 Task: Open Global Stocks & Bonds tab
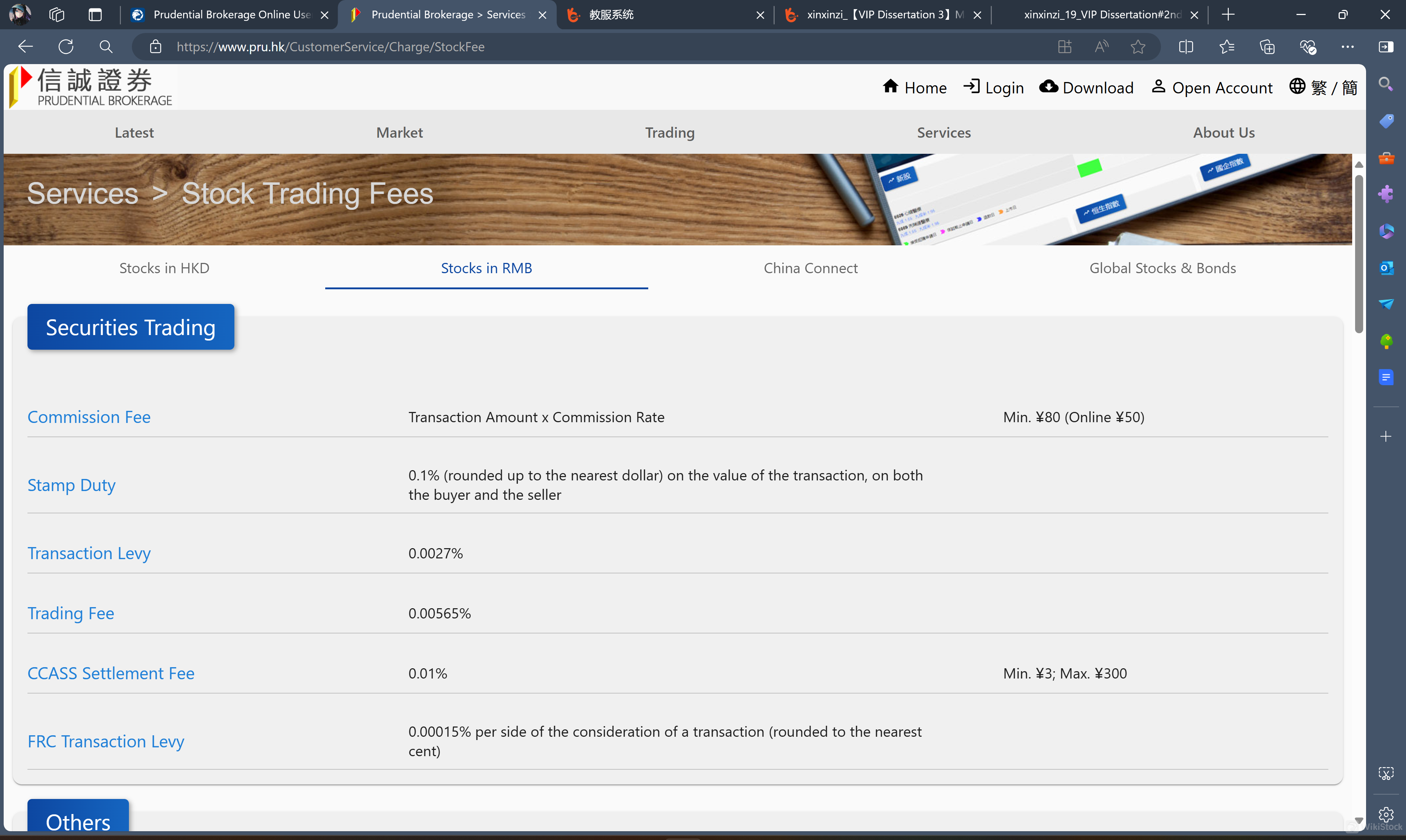1162,268
